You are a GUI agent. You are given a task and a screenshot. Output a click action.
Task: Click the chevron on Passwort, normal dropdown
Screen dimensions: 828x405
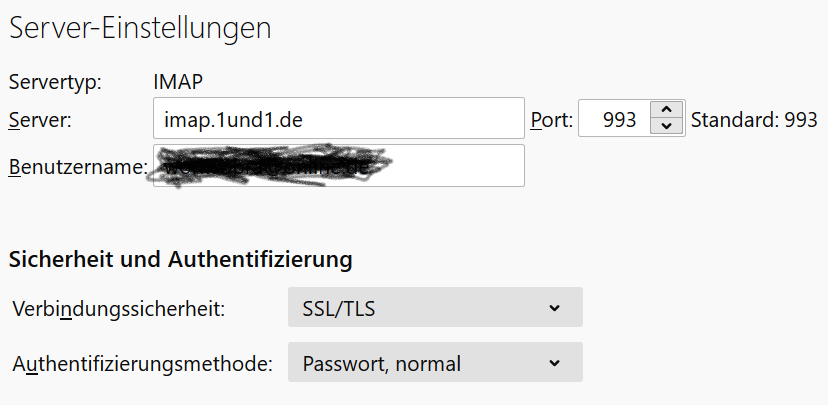point(555,363)
